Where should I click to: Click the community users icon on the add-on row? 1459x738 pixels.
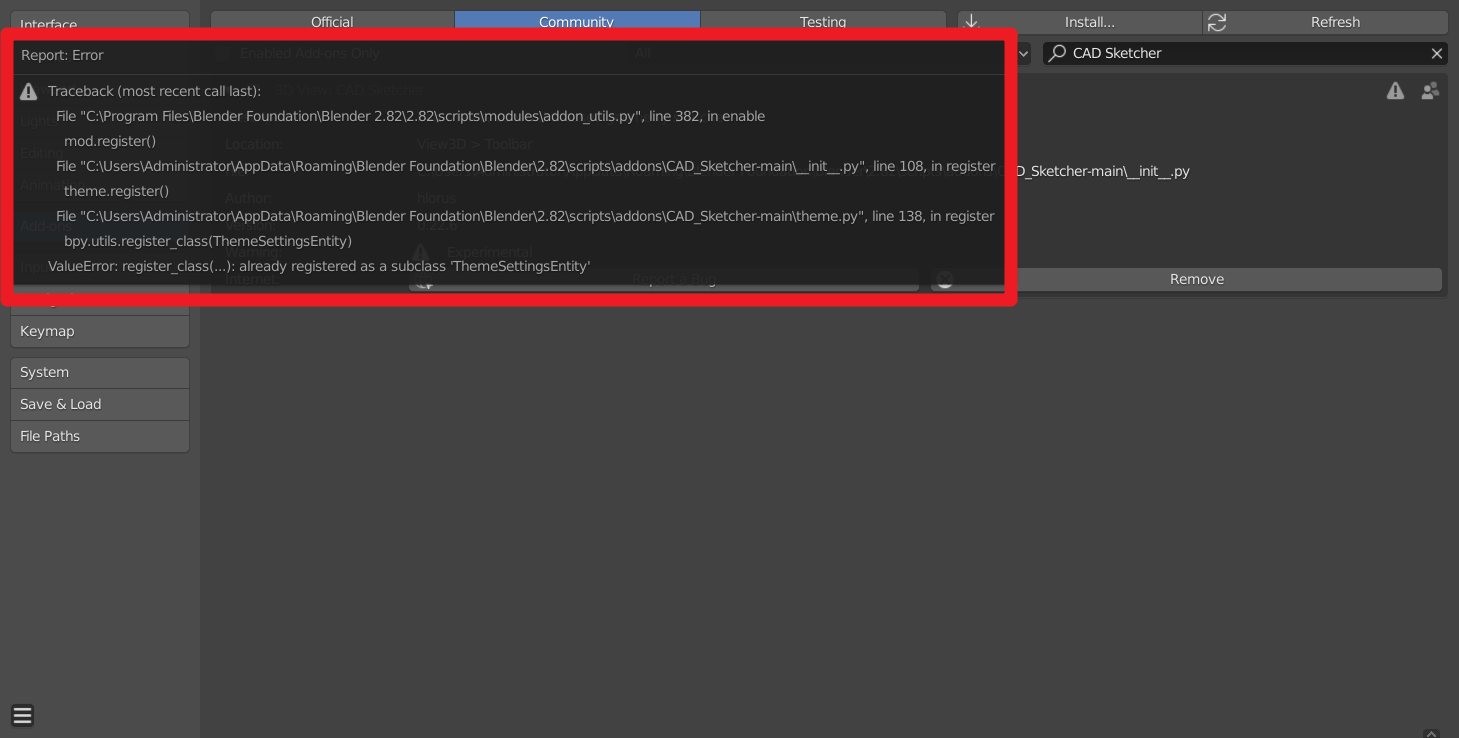click(1430, 91)
